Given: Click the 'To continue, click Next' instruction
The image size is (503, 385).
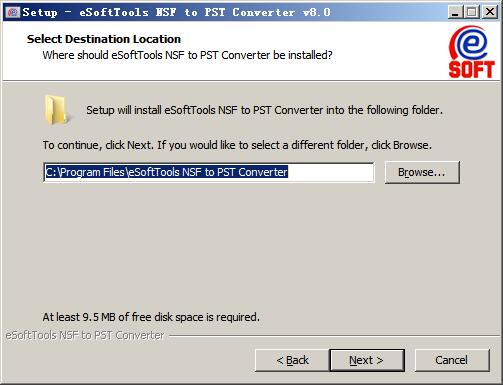Looking at the screenshot, I should coord(237,145).
